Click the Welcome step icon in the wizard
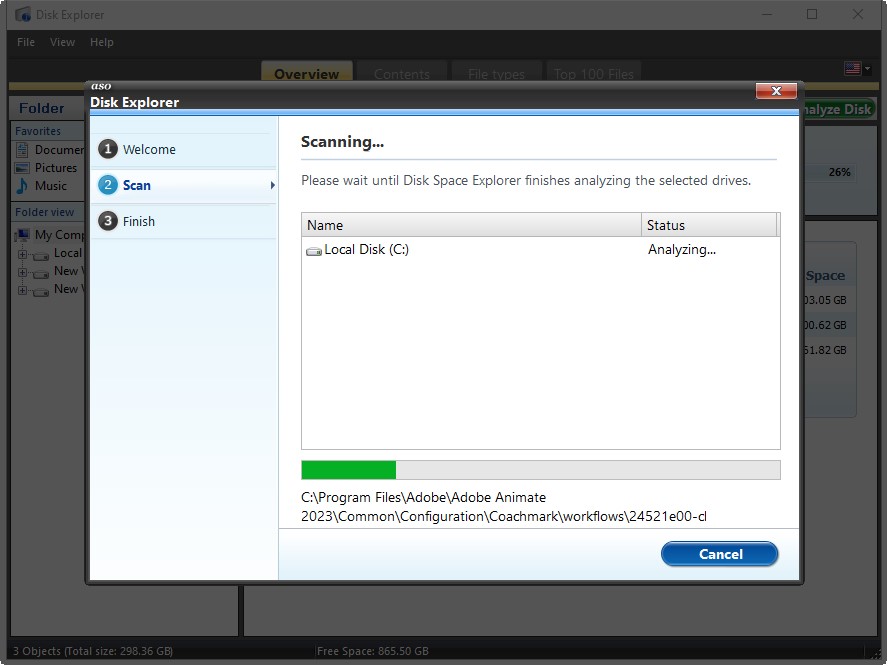This screenshot has width=888, height=666. coord(108,149)
